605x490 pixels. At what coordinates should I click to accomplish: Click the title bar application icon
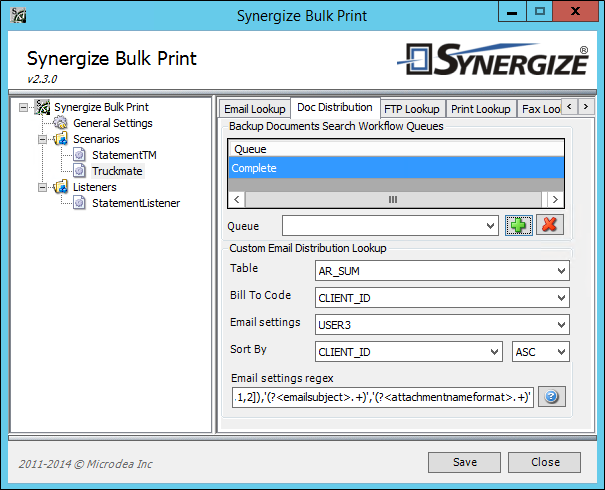18,15
